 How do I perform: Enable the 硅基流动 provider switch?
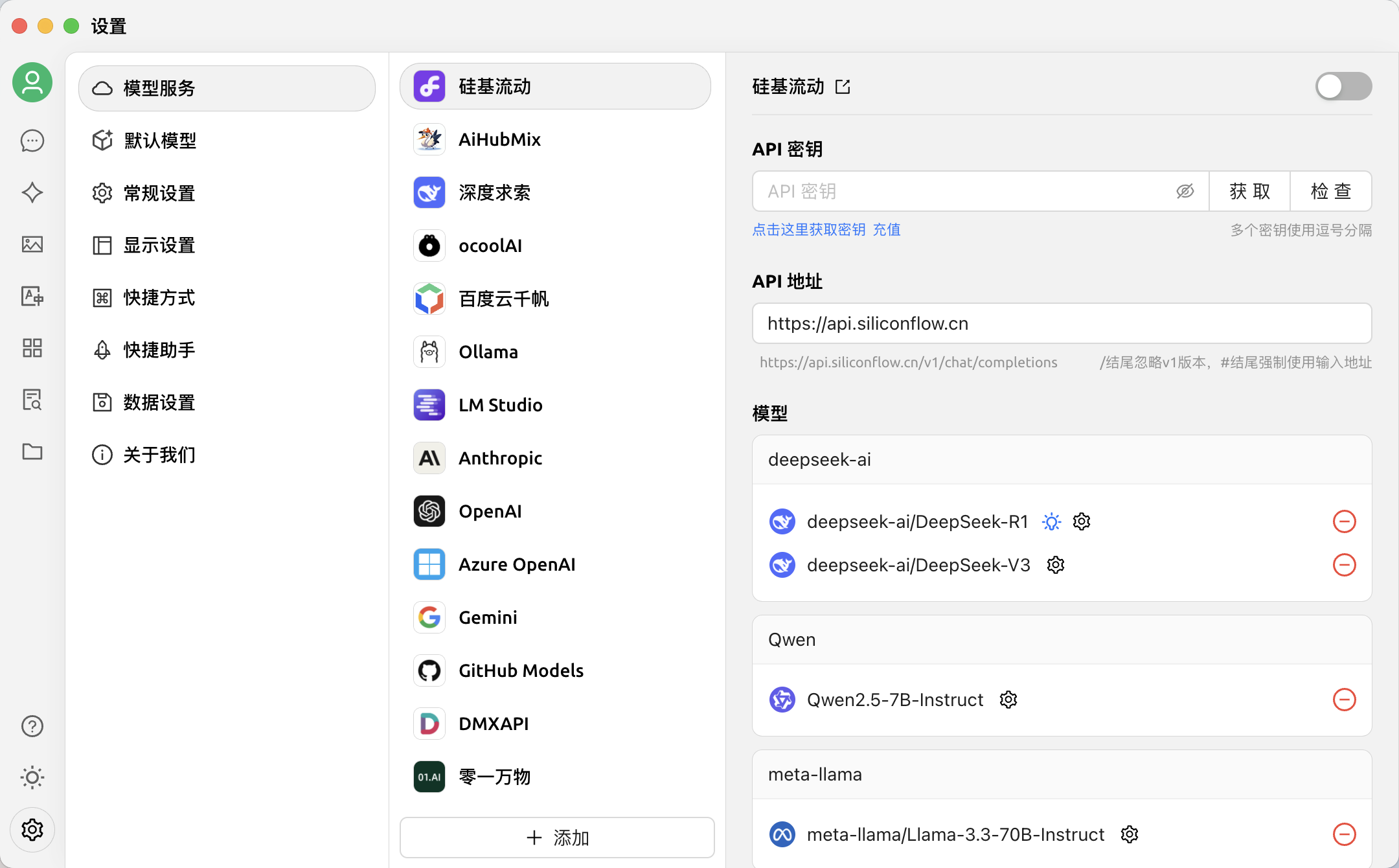(1343, 86)
